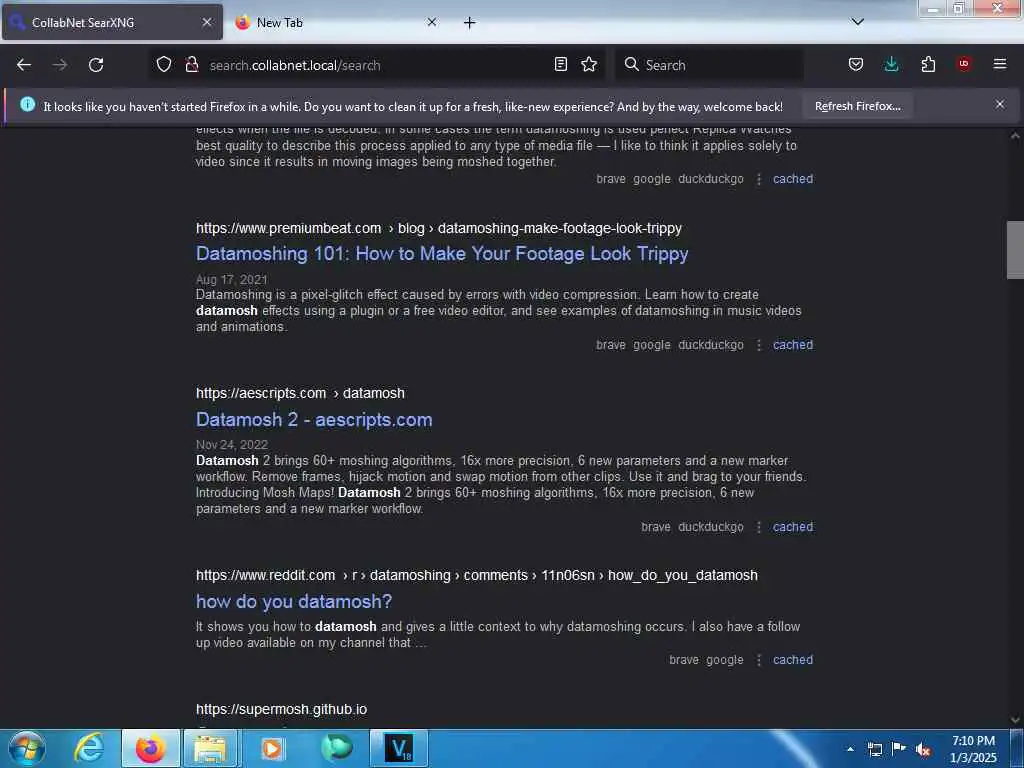1024x768 pixels.
Task: Open the green play-arrow taskbar application
Action: 336,748
